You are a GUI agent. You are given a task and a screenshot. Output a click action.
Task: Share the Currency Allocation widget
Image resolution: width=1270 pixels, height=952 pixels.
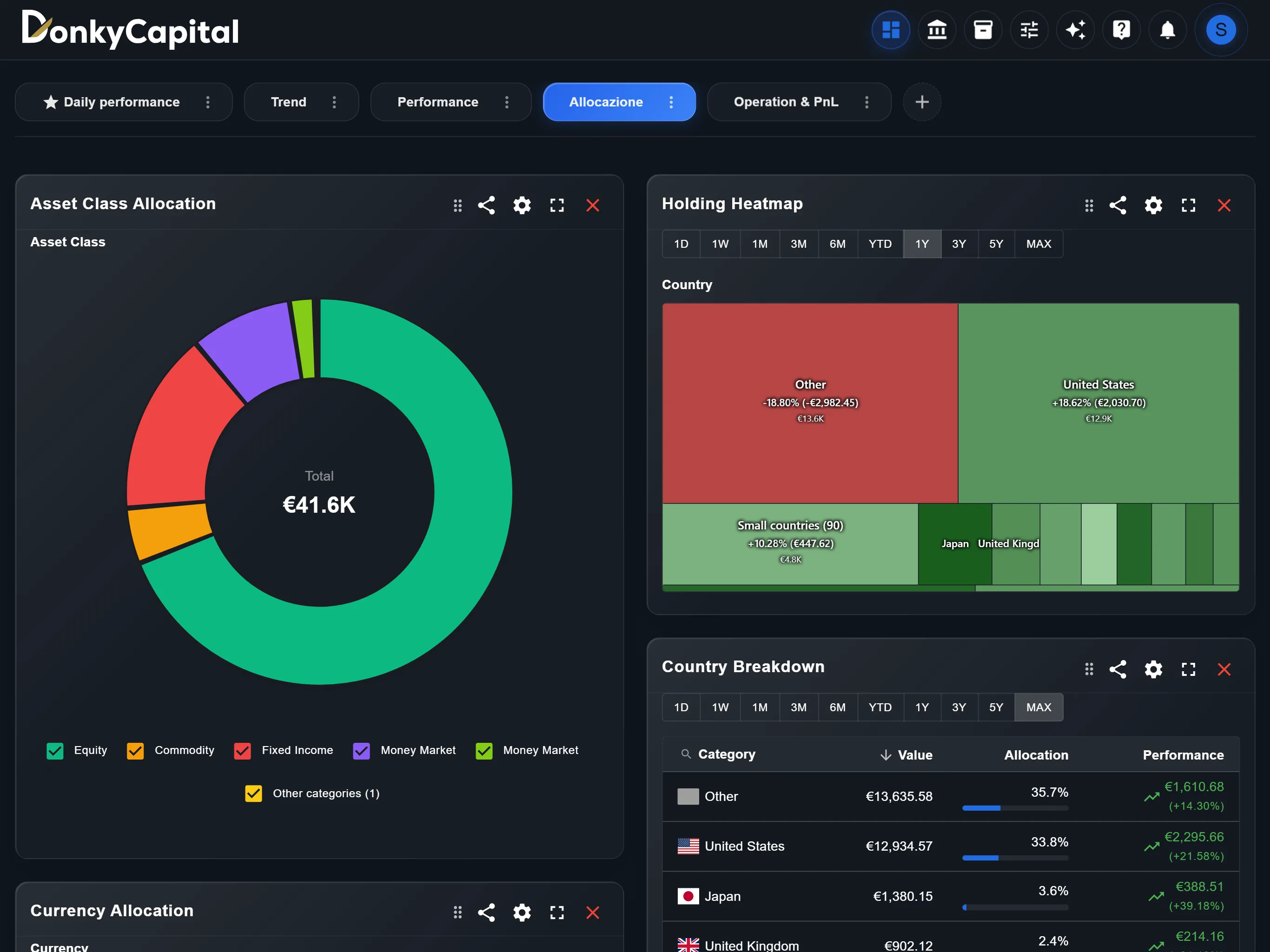tap(486, 912)
